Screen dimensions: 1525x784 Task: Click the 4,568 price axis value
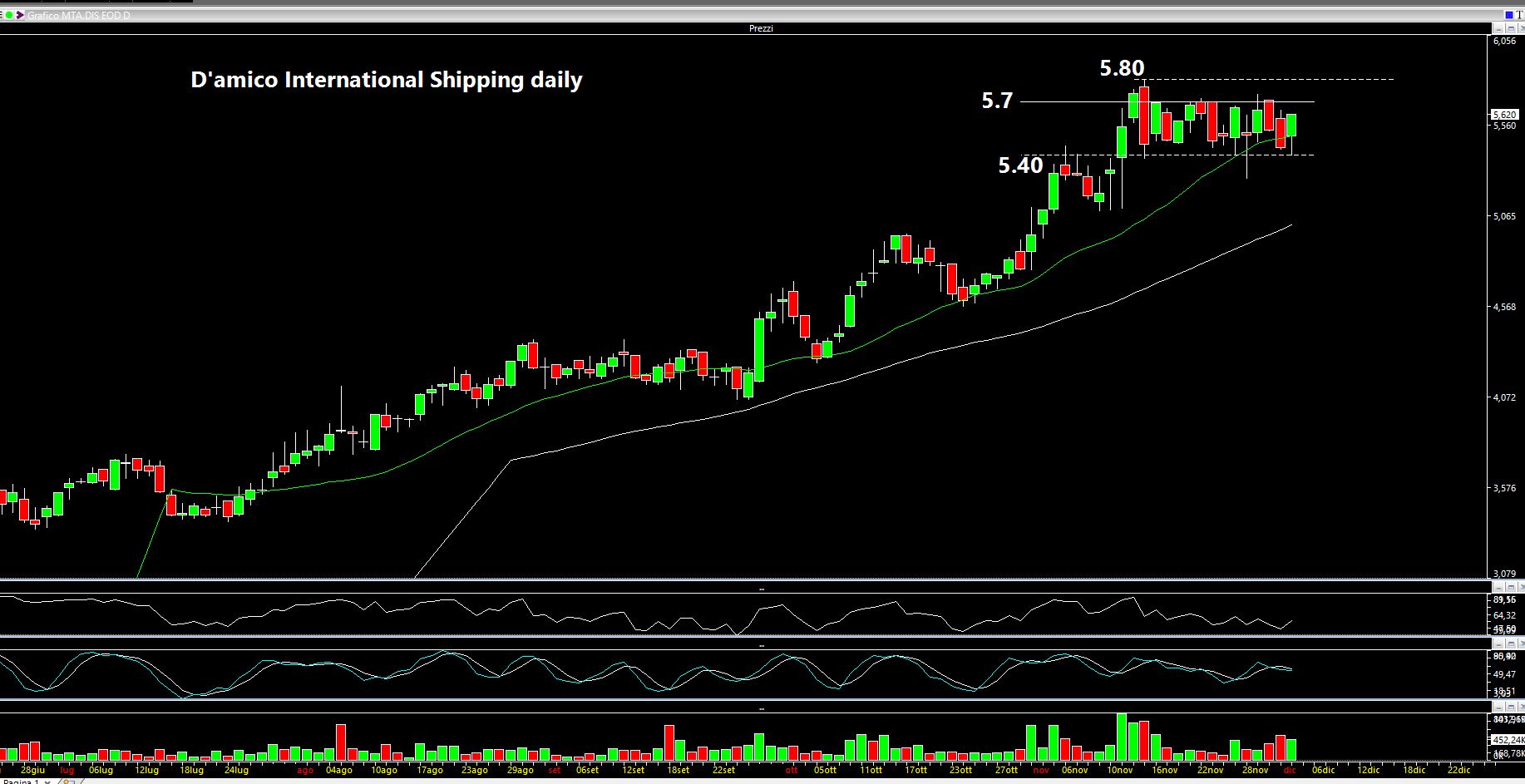point(1504,307)
